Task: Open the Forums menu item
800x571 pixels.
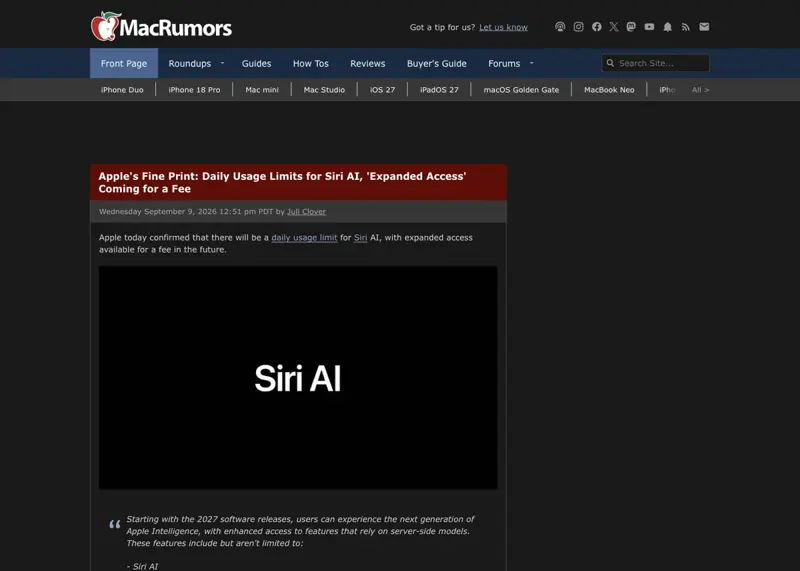Action: click(x=504, y=63)
